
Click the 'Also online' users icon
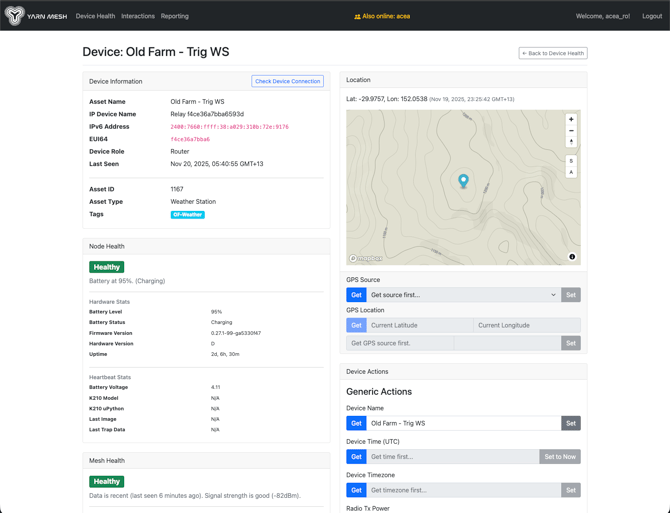point(358,17)
